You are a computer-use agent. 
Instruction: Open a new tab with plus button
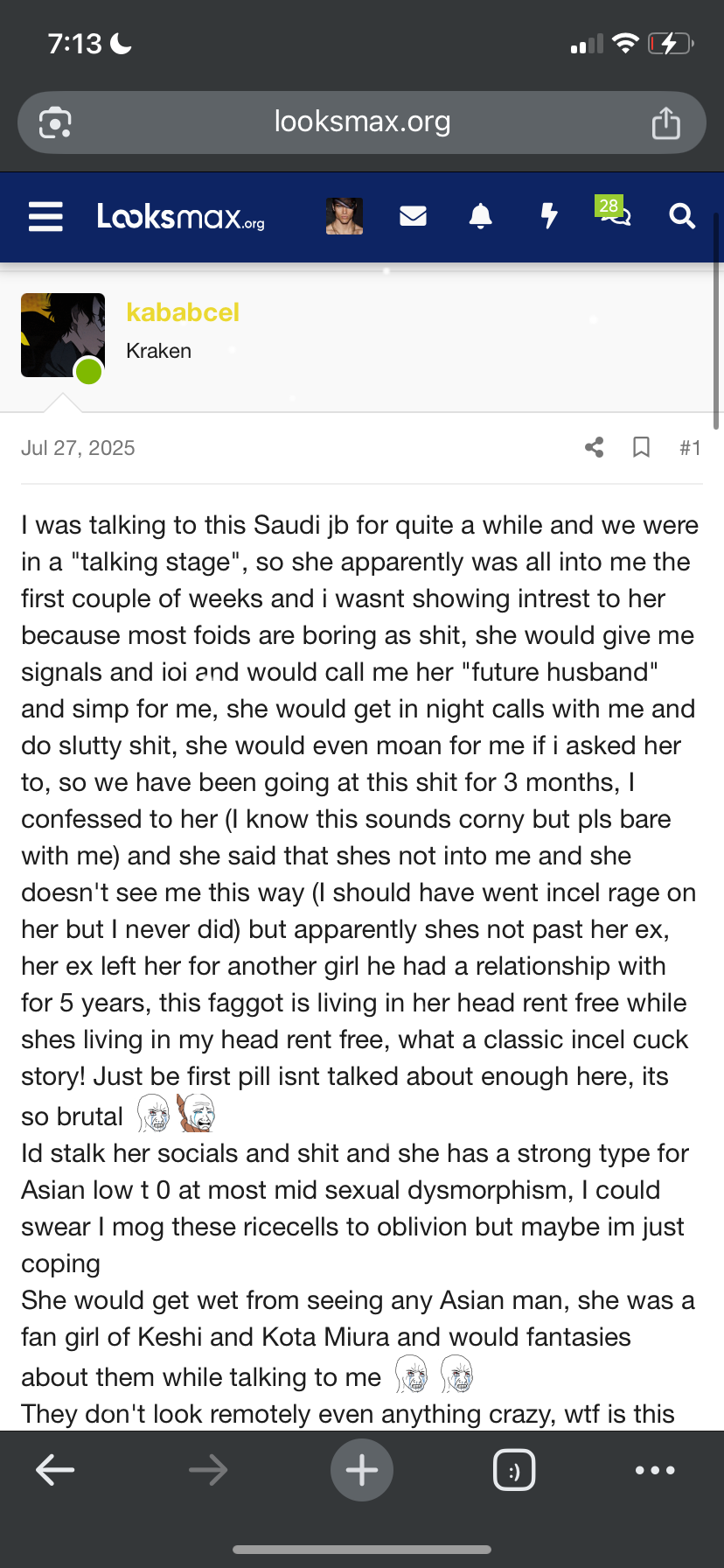pyautogui.click(x=362, y=1470)
